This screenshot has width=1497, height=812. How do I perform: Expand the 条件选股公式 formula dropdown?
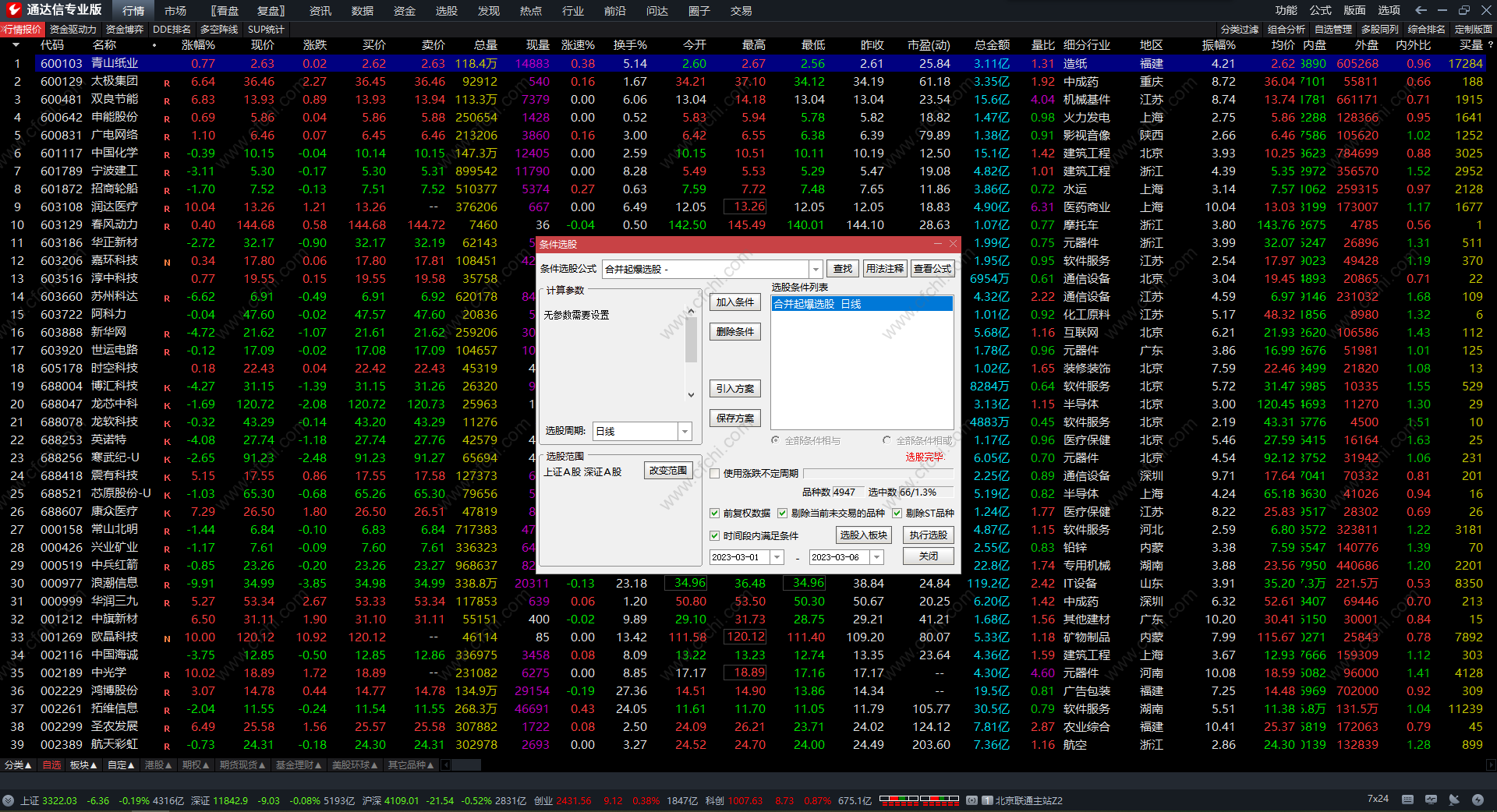click(816, 269)
